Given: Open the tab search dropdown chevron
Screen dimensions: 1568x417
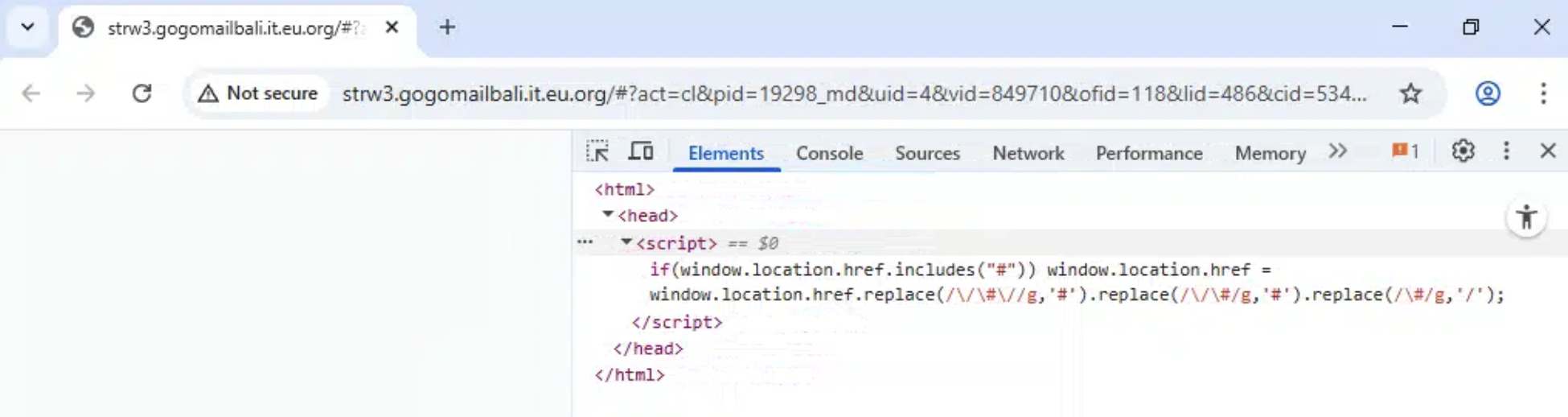Looking at the screenshot, I should (x=28, y=27).
